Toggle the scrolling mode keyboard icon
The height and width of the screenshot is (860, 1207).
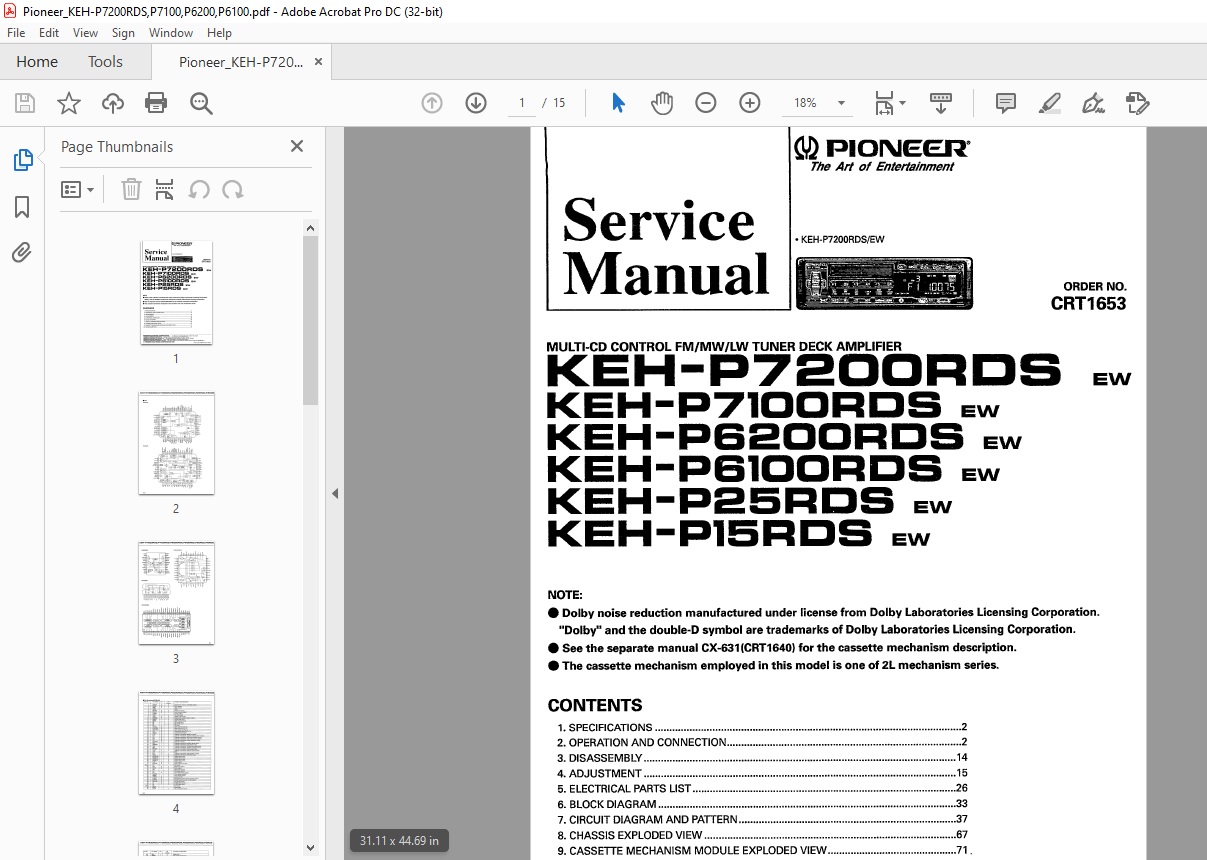(x=941, y=103)
